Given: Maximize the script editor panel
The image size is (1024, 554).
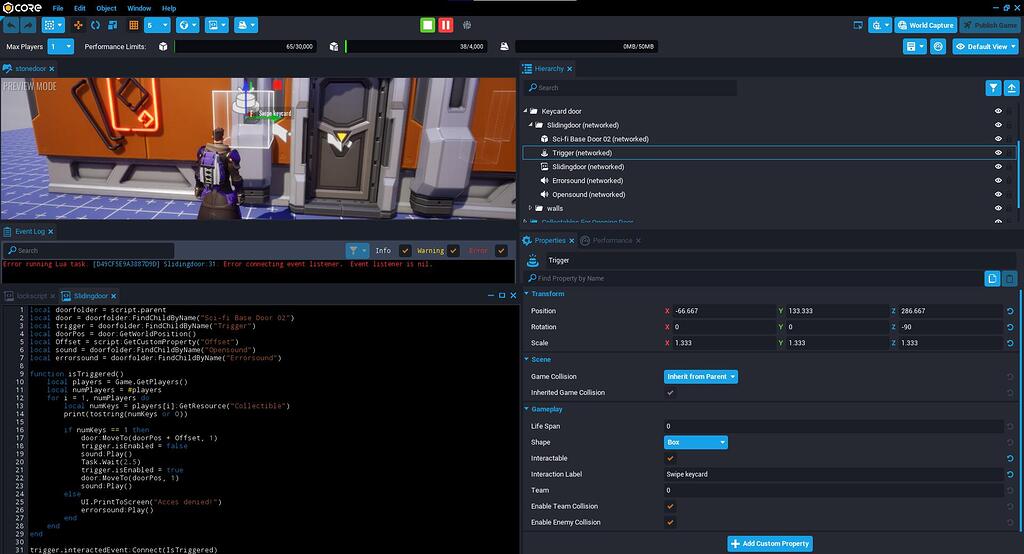Looking at the screenshot, I should coord(502,296).
